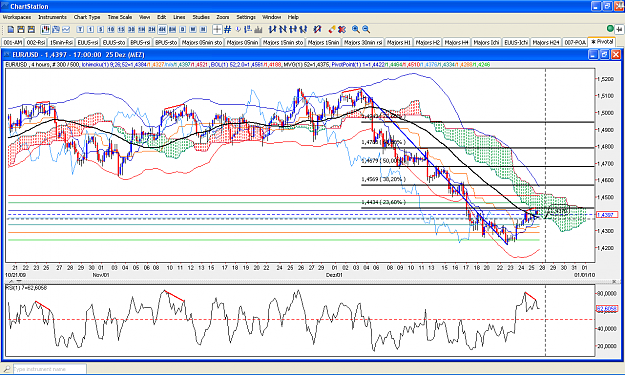Screen dimensions: 625x375
Task: Switch to the Majors H24 tab
Action: tap(546, 42)
